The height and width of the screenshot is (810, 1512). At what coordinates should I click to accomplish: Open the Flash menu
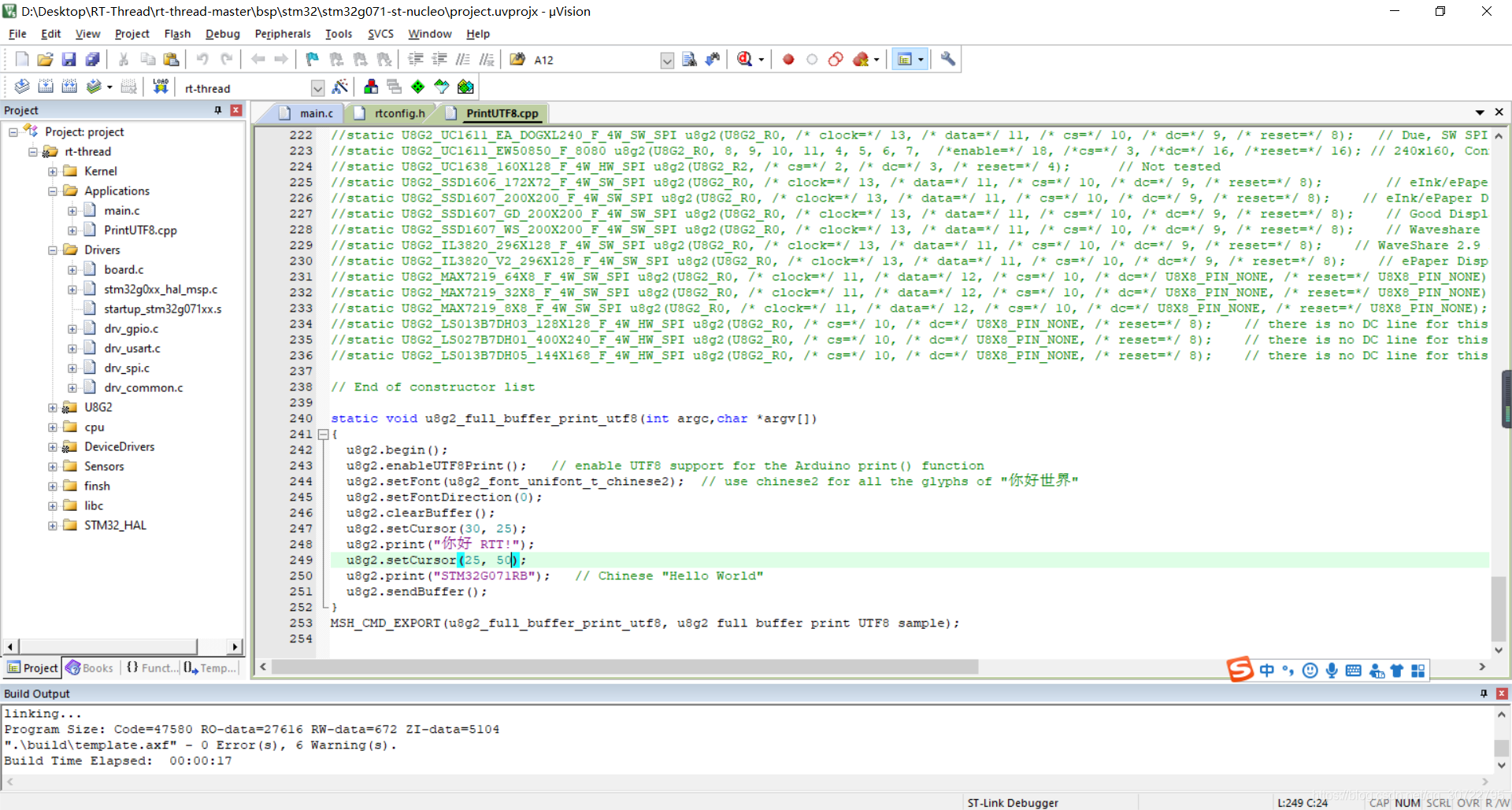[177, 34]
